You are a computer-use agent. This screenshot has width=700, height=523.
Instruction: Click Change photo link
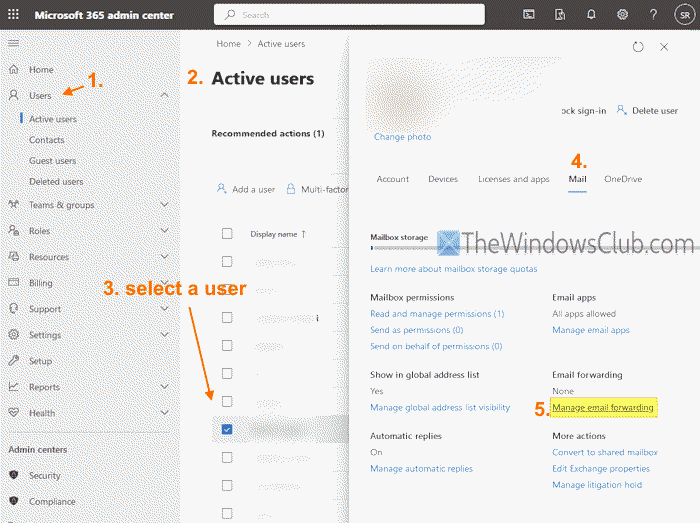point(402,137)
